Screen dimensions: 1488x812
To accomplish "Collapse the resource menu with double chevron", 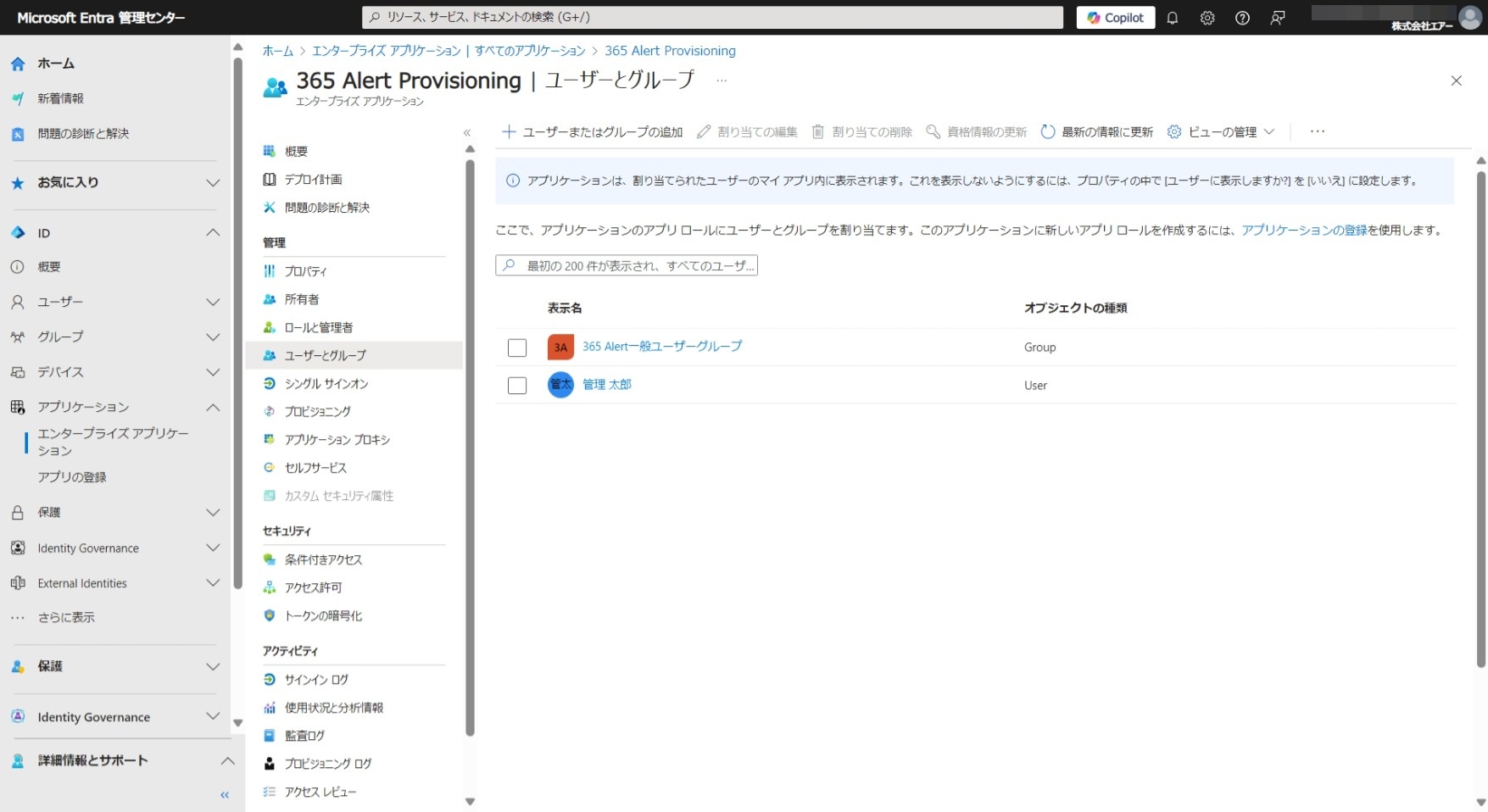I will point(466,132).
